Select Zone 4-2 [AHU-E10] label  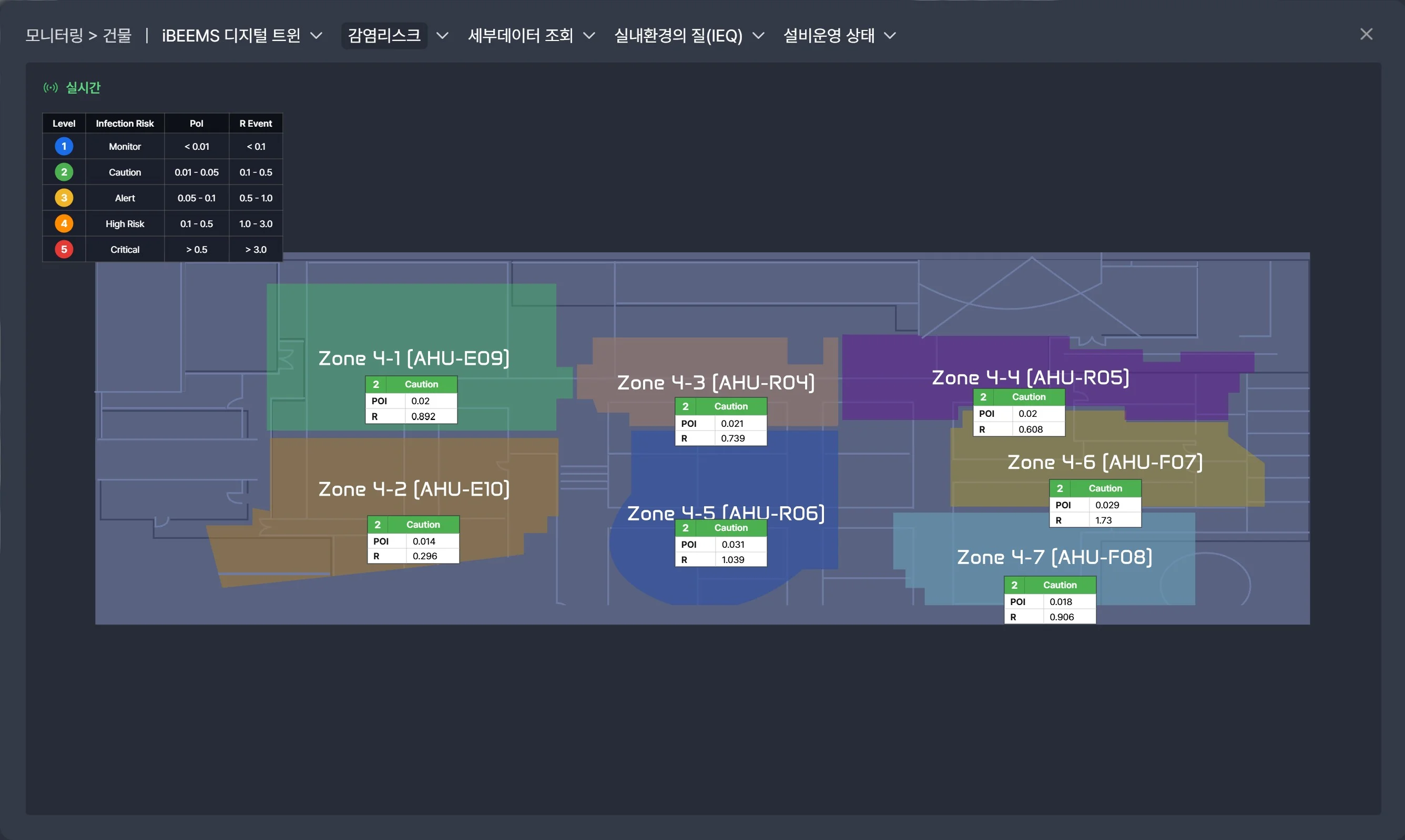[x=414, y=489]
